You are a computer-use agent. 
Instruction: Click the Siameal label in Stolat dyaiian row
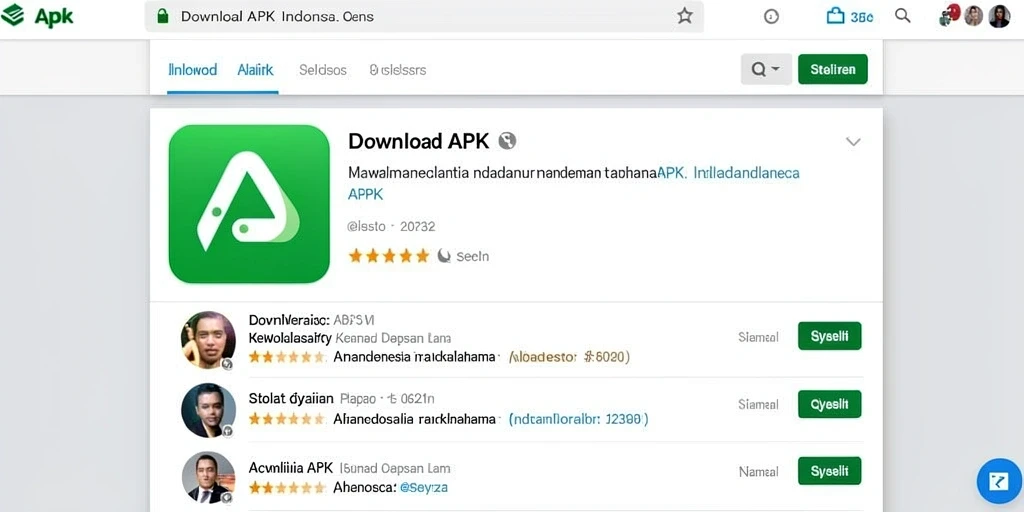point(758,405)
